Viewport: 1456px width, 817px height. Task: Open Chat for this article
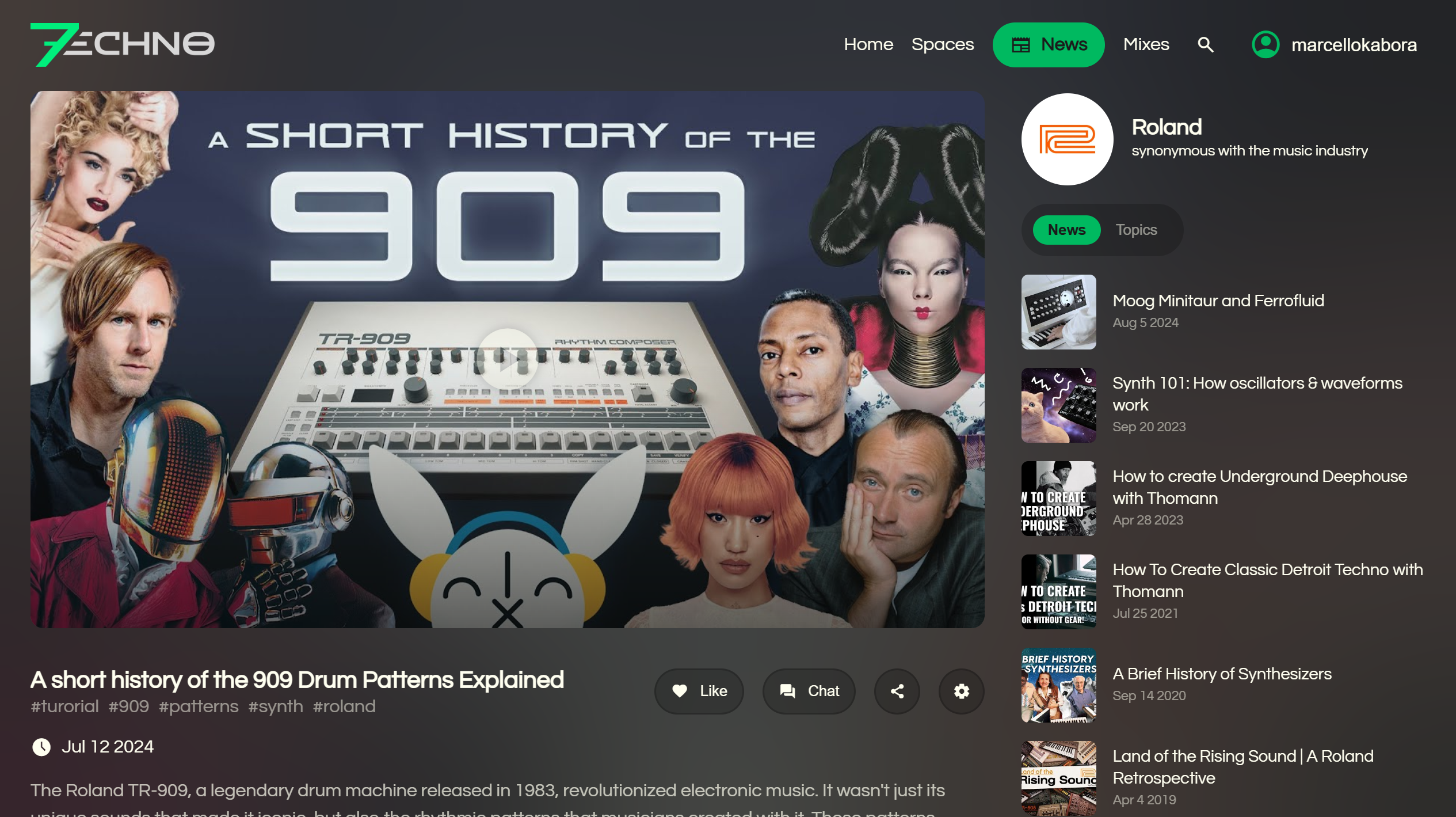pos(809,691)
